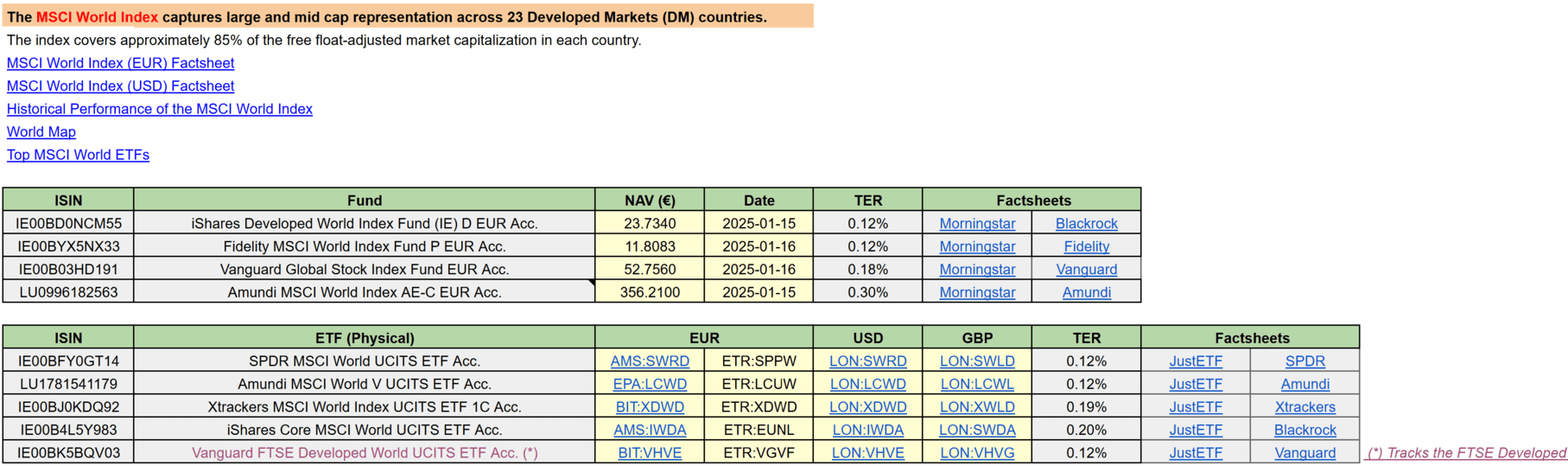The image size is (1568, 466).
Task: Open MSCI World Index (USD) Factsheet link
Action: [x=120, y=86]
